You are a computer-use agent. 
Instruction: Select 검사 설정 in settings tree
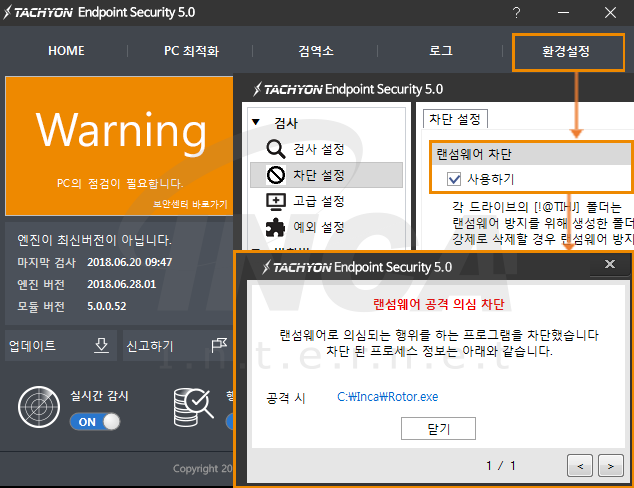pos(326,149)
